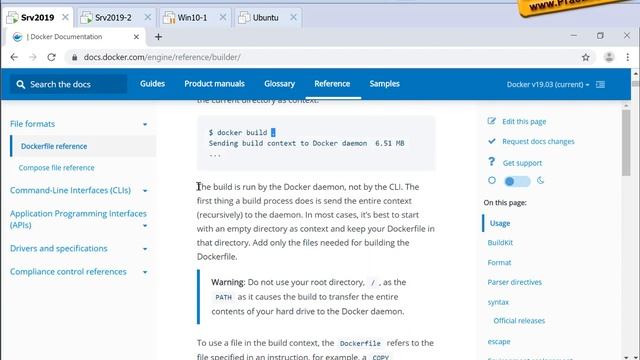Open the Samples nav item
The width and height of the screenshot is (640, 360).
coord(384,84)
